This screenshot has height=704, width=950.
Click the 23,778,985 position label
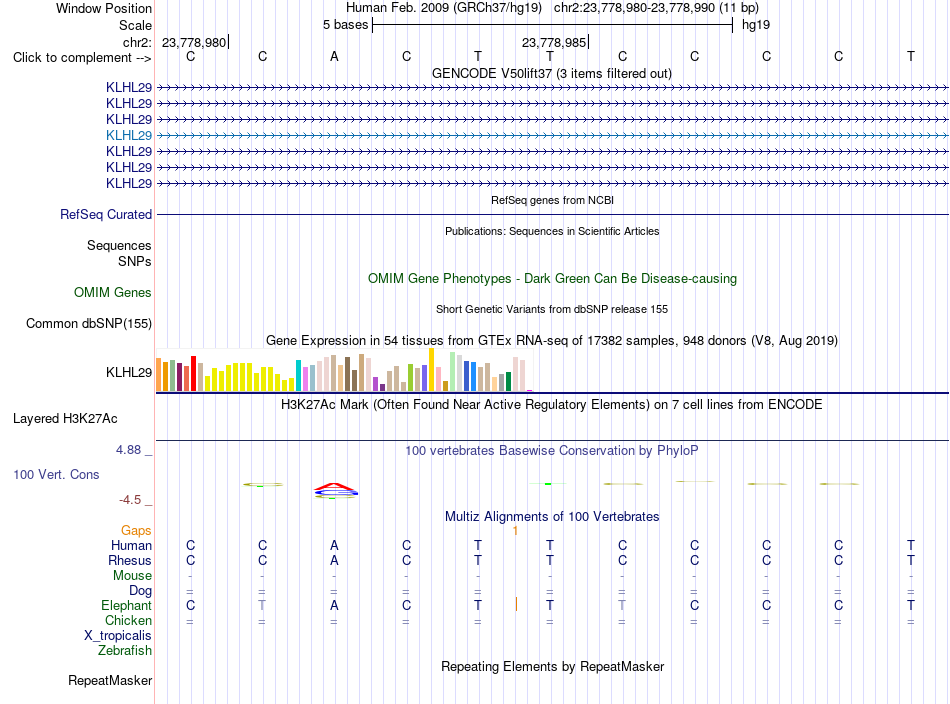coord(554,42)
